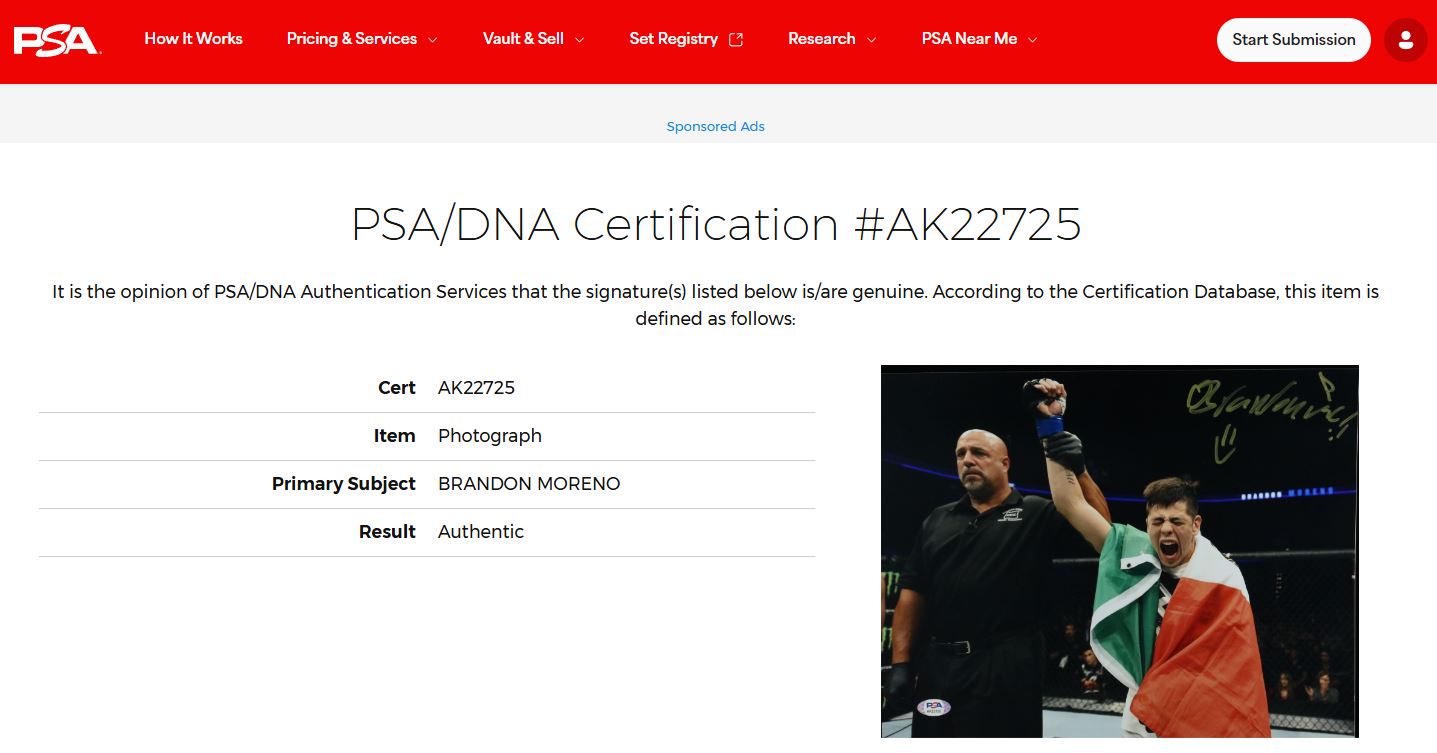Click the BRANDON MORENO subject text

point(529,484)
